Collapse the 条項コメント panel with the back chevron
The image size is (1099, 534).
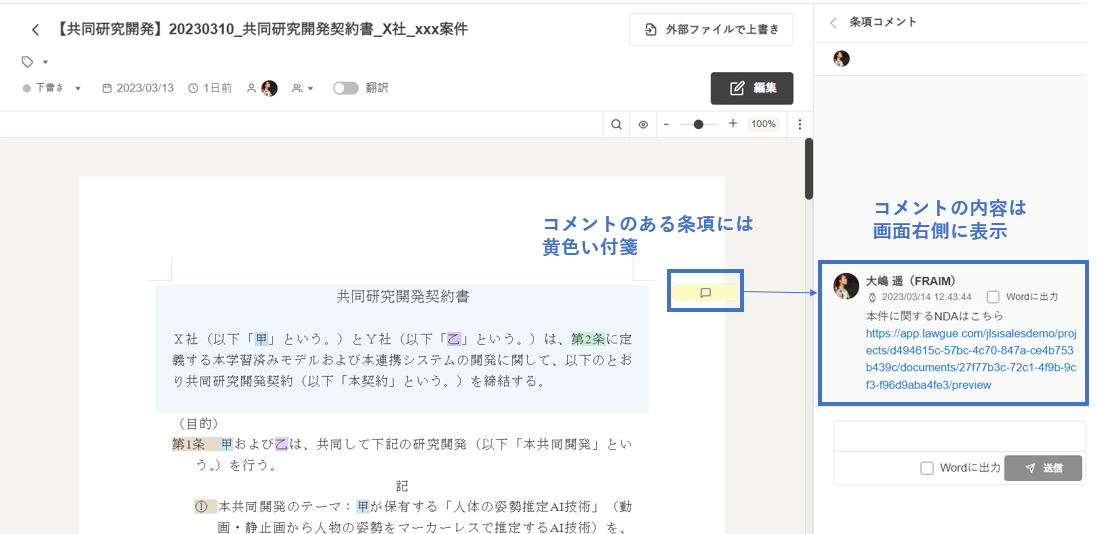(x=833, y=22)
